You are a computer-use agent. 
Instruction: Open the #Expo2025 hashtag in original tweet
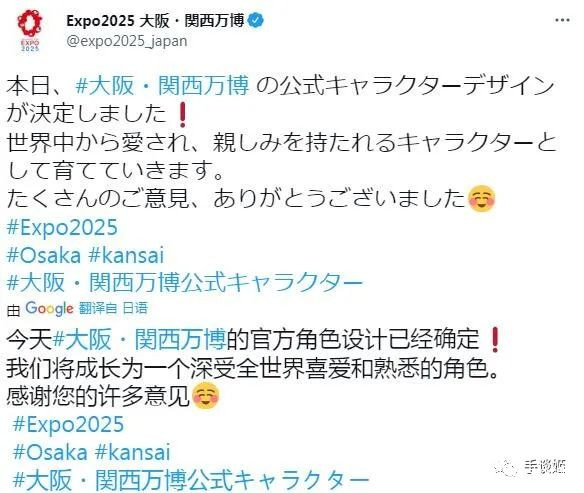(x=62, y=228)
